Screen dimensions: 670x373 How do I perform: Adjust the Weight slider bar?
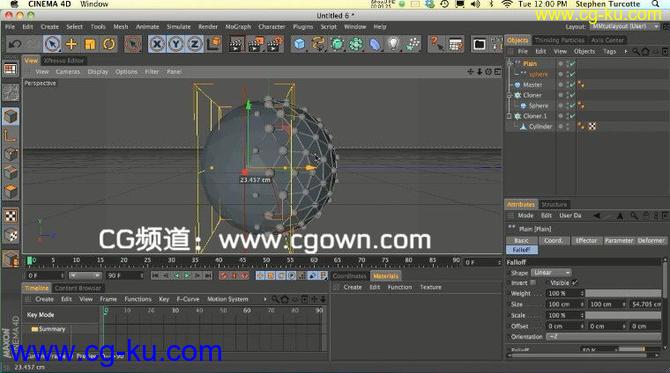pos(623,294)
